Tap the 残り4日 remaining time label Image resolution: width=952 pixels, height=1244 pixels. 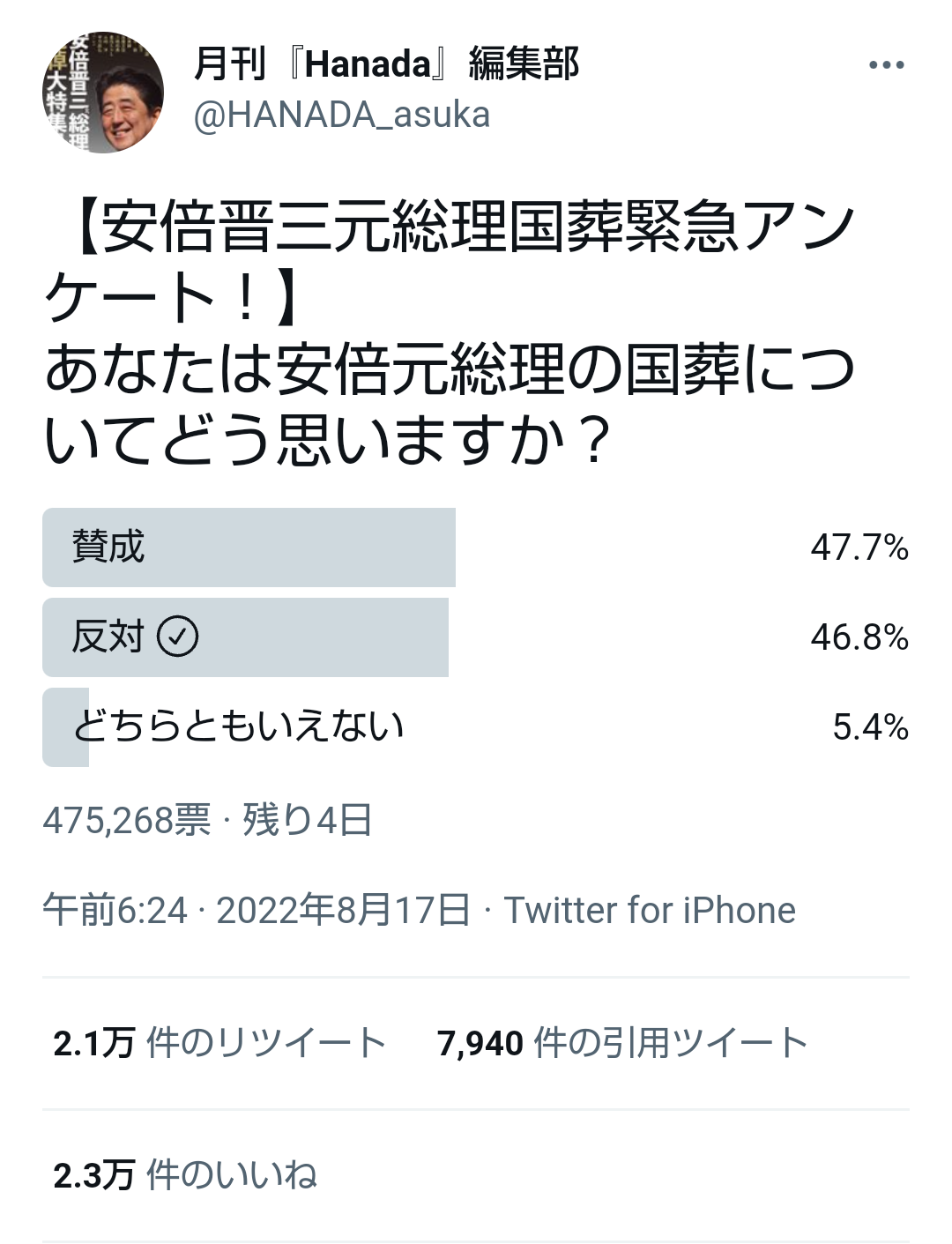tap(308, 821)
